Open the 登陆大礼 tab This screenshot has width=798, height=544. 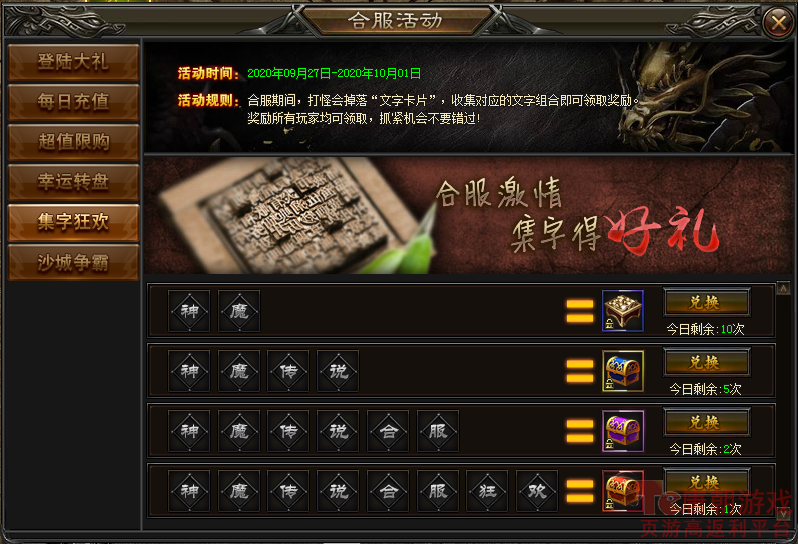pyautogui.click(x=73, y=62)
